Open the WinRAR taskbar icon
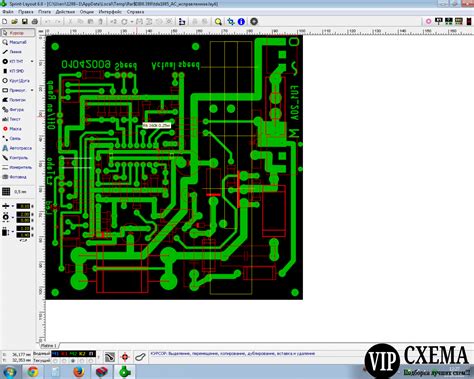 click(102, 372)
